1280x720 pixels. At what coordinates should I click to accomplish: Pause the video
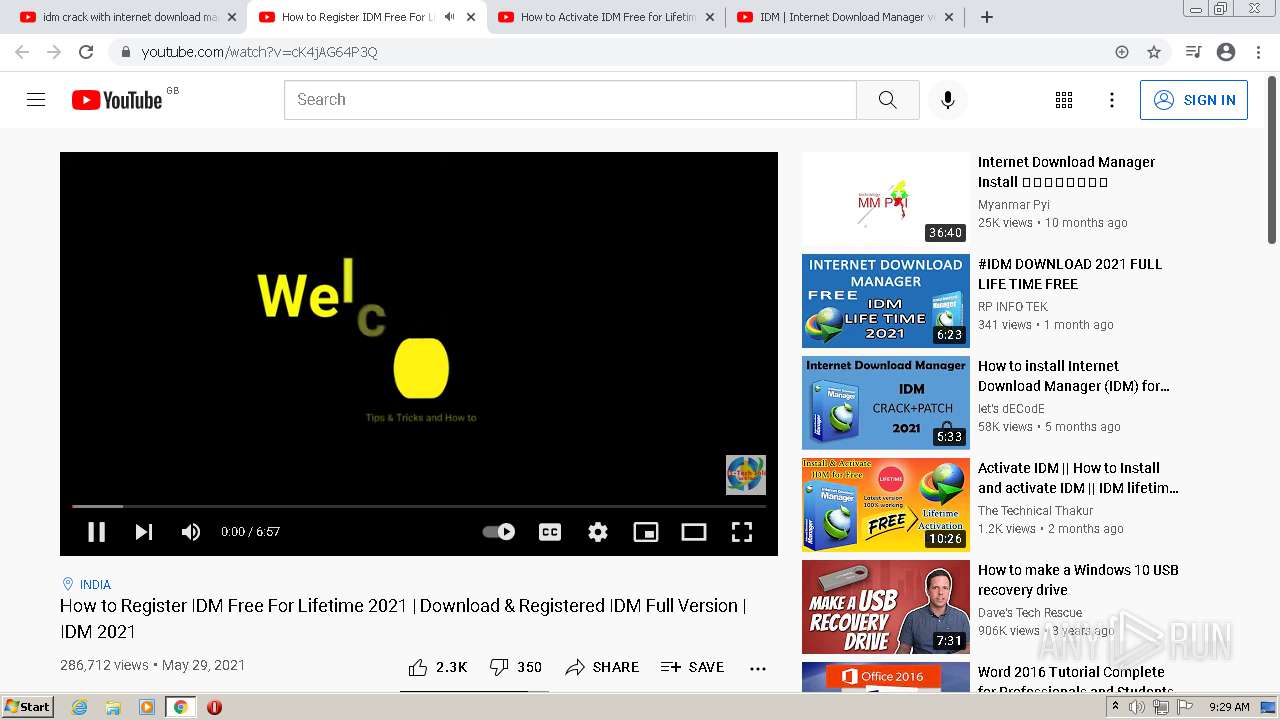click(x=96, y=532)
